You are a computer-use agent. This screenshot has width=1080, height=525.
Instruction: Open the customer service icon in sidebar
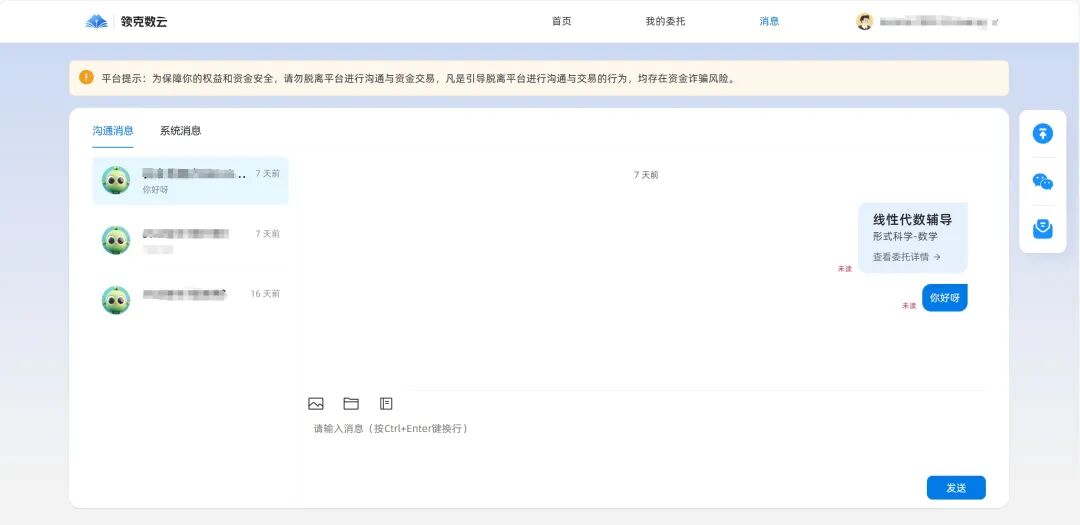1043,229
